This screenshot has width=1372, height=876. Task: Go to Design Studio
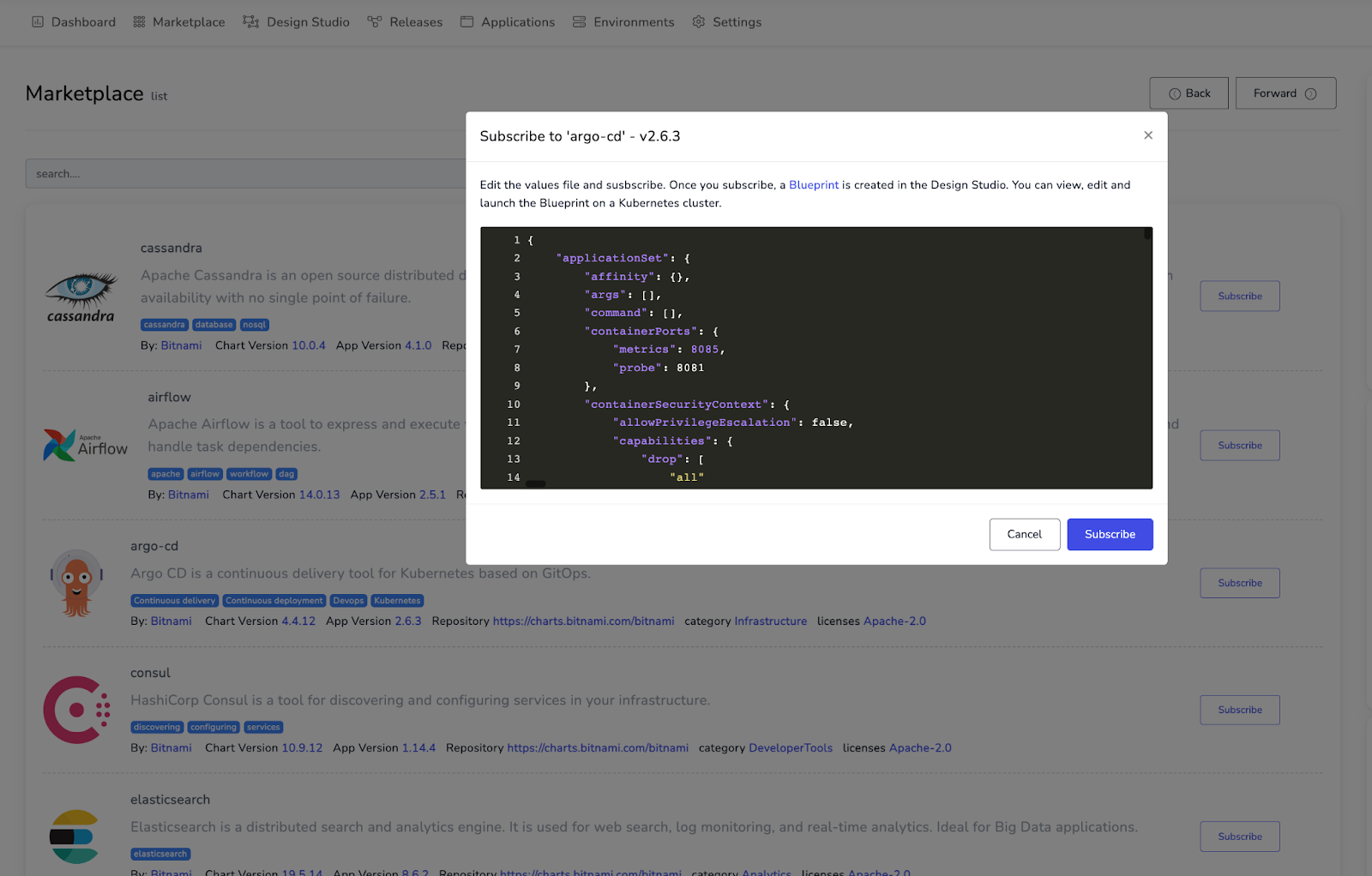[296, 21]
